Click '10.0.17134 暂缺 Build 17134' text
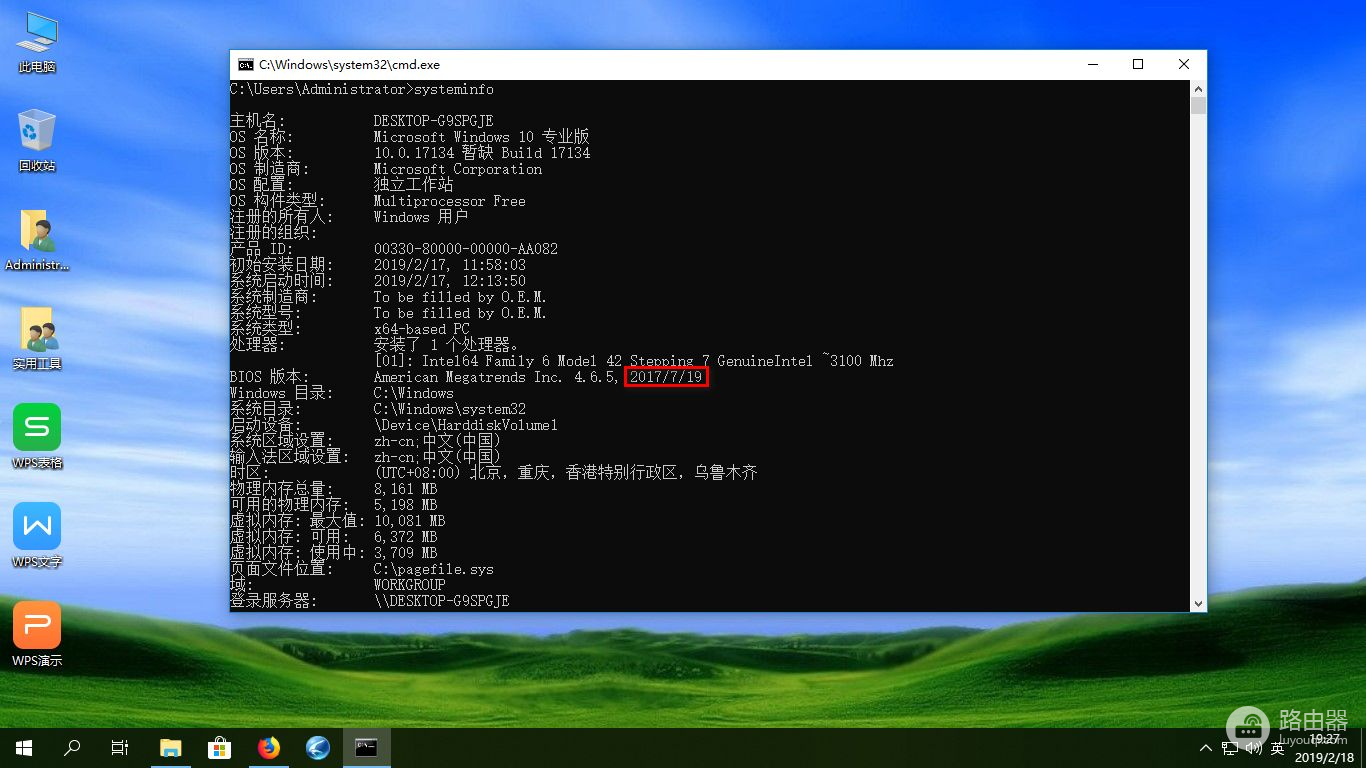 (481, 153)
